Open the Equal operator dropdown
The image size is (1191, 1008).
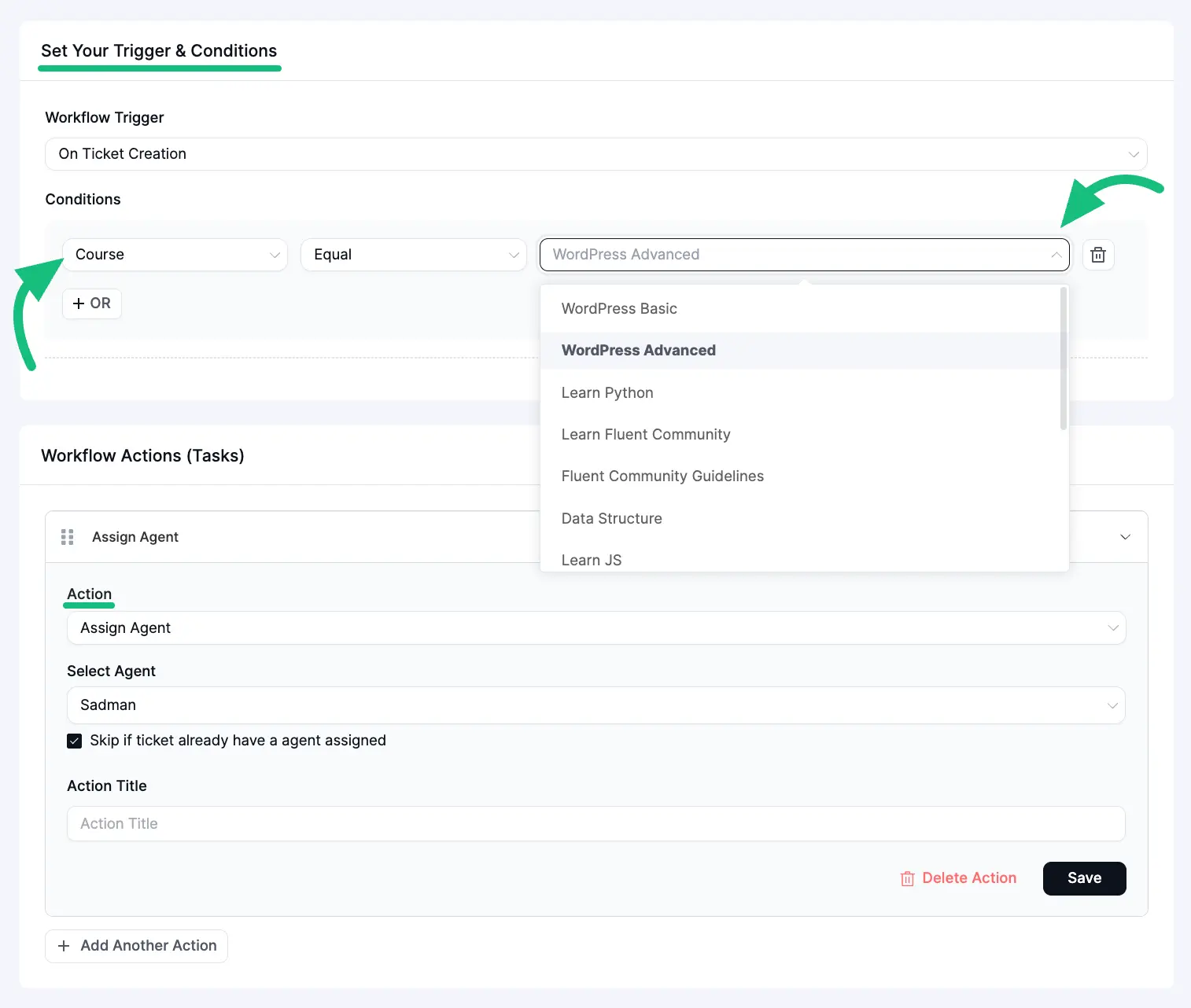point(413,255)
